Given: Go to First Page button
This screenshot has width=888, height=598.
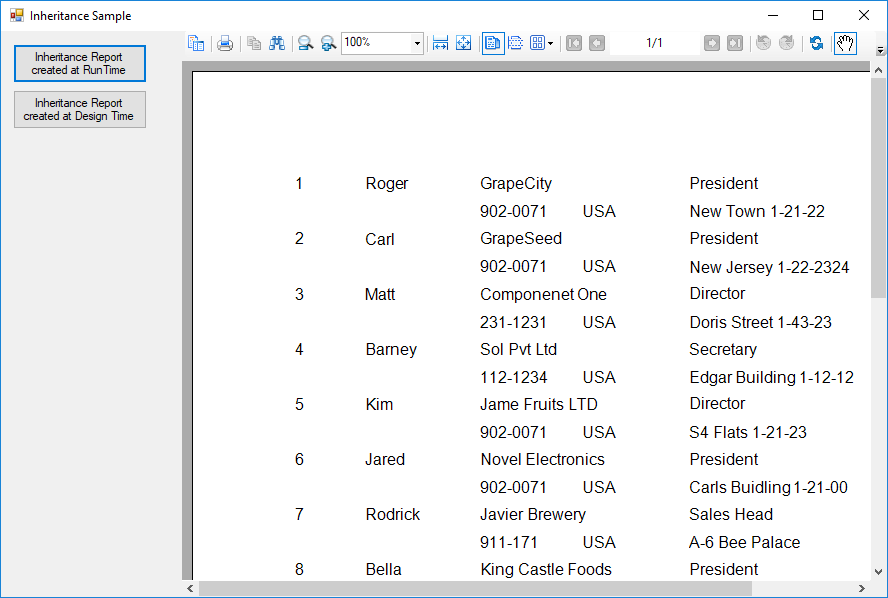Looking at the screenshot, I should (x=574, y=43).
